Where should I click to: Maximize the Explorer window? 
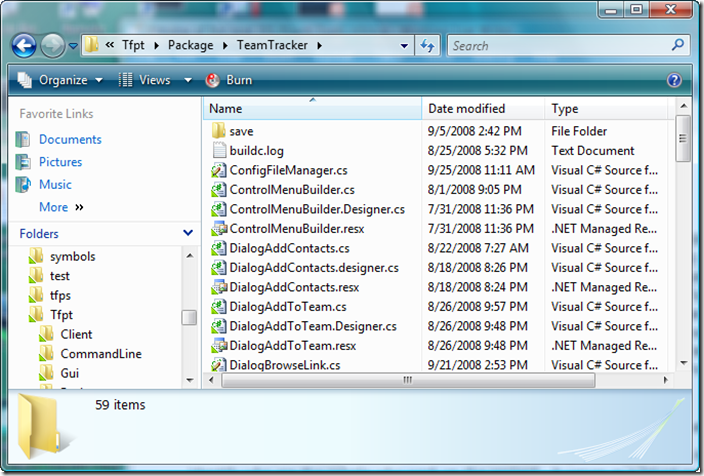coord(636,9)
